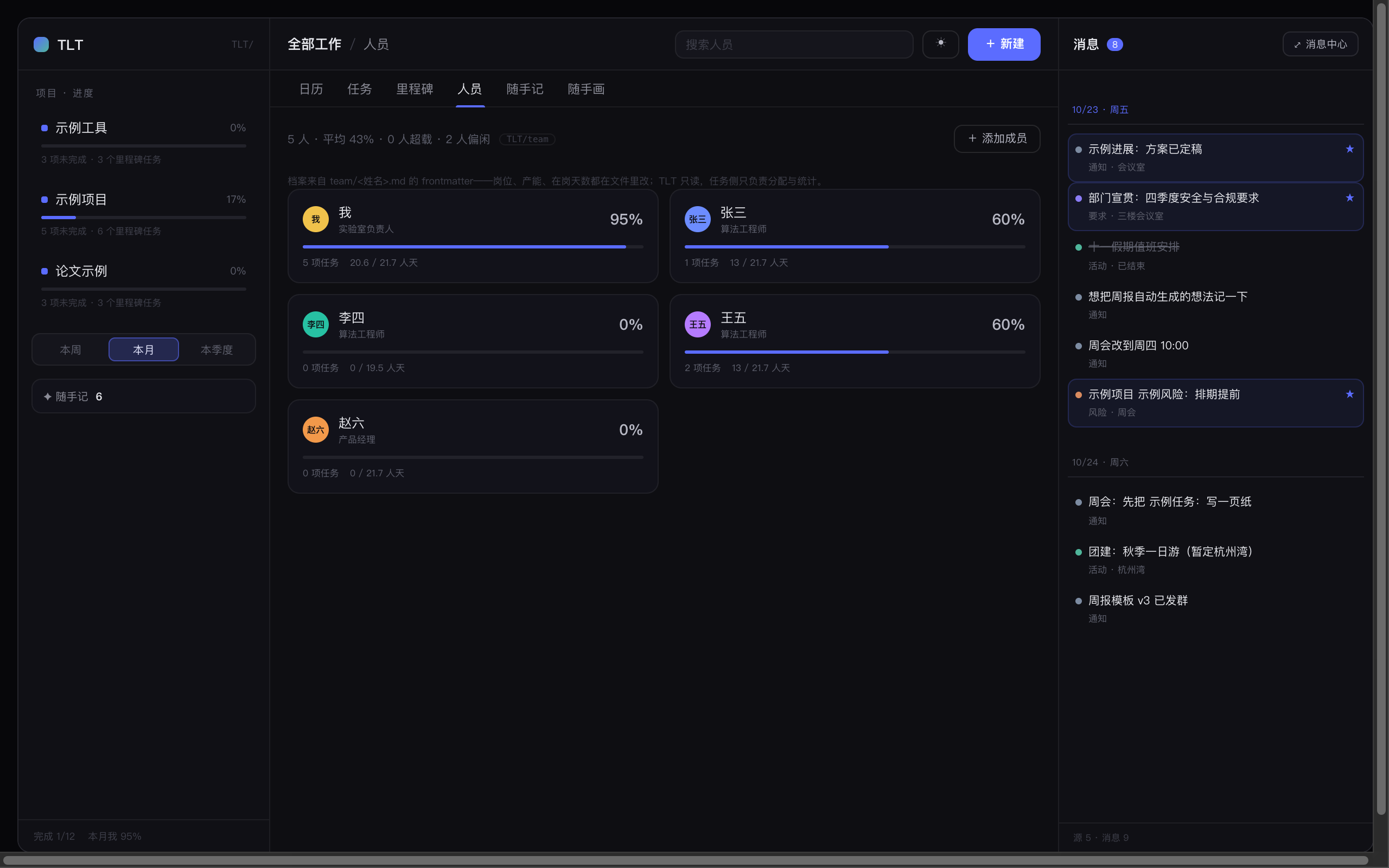Click the 赵六 avatar circle
The image size is (1389, 868).
316,430
